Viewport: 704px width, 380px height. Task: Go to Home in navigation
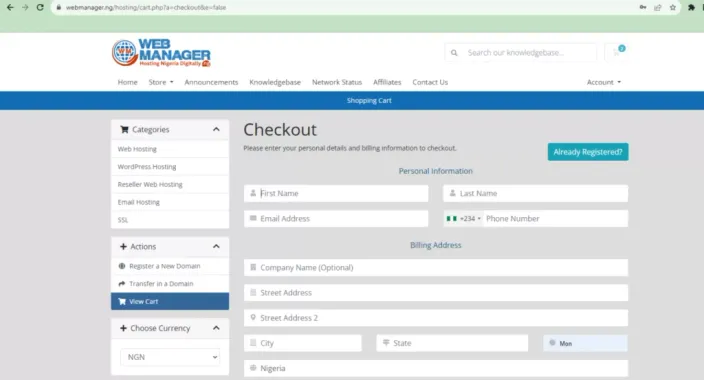[x=128, y=82]
